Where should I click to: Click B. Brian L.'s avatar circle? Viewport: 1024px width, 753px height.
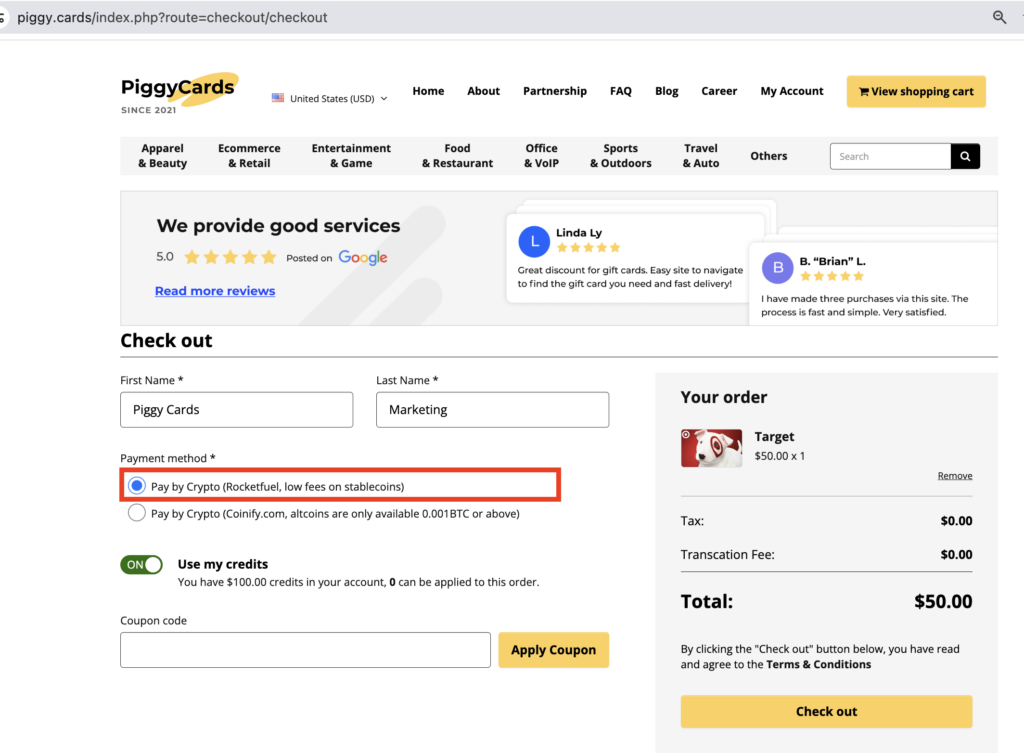point(777,268)
